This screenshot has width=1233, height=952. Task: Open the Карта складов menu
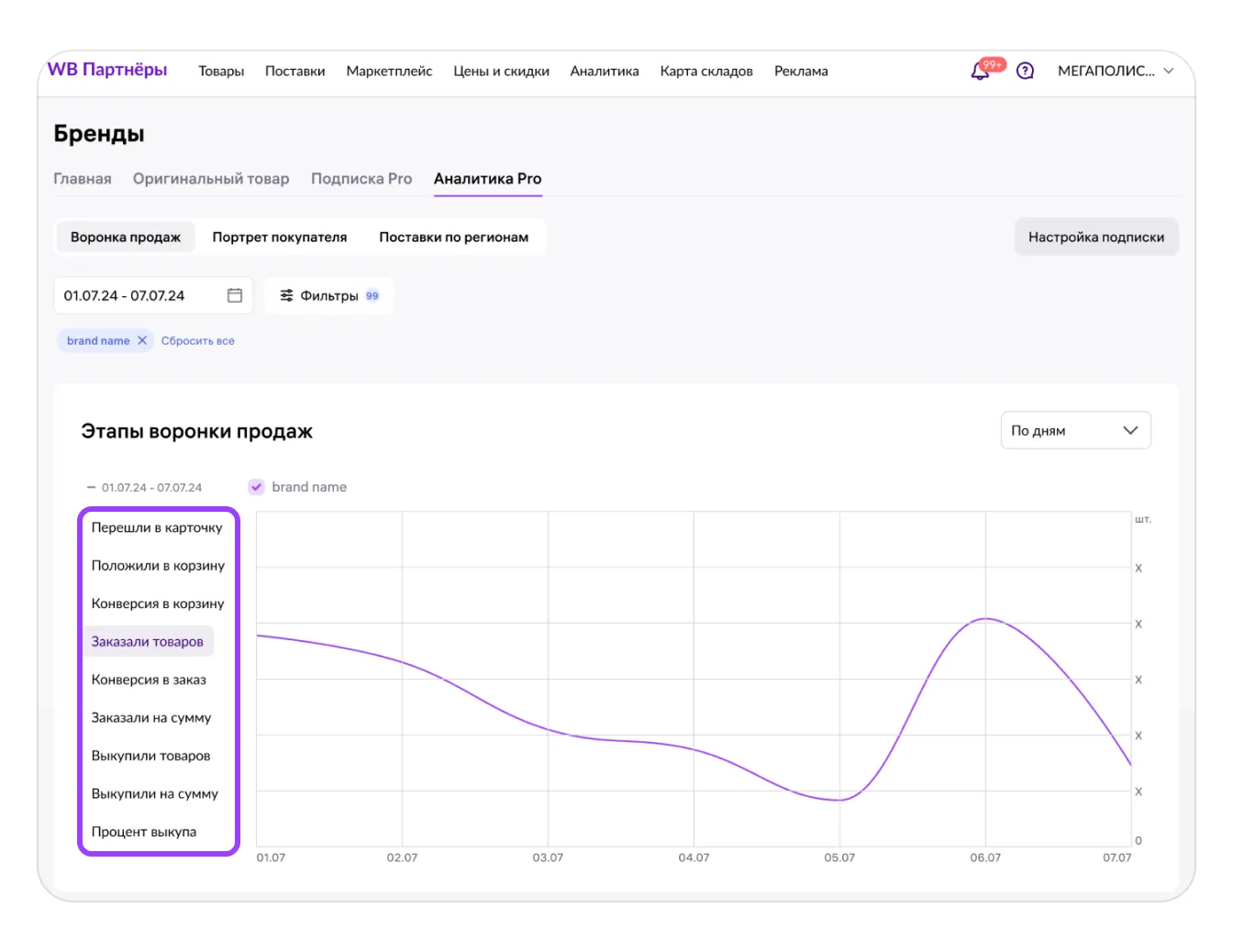point(706,71)
